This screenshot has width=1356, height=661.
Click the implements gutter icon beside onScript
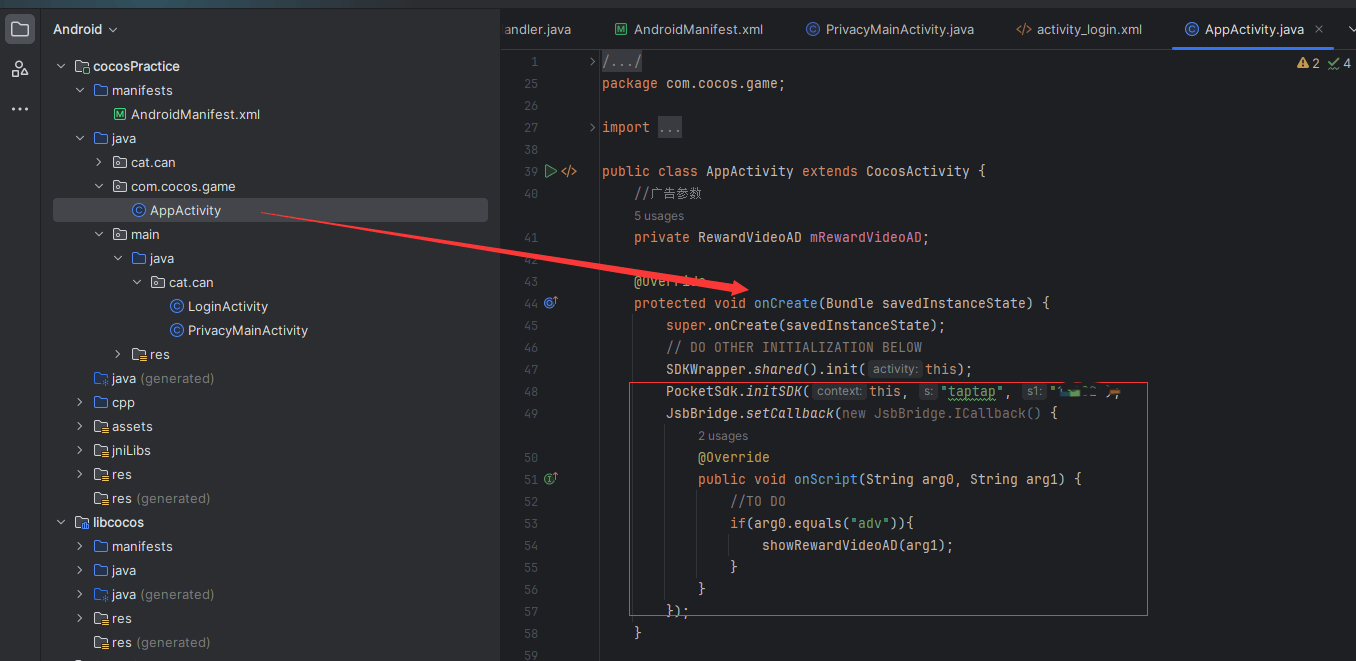[x=550, y=479]
